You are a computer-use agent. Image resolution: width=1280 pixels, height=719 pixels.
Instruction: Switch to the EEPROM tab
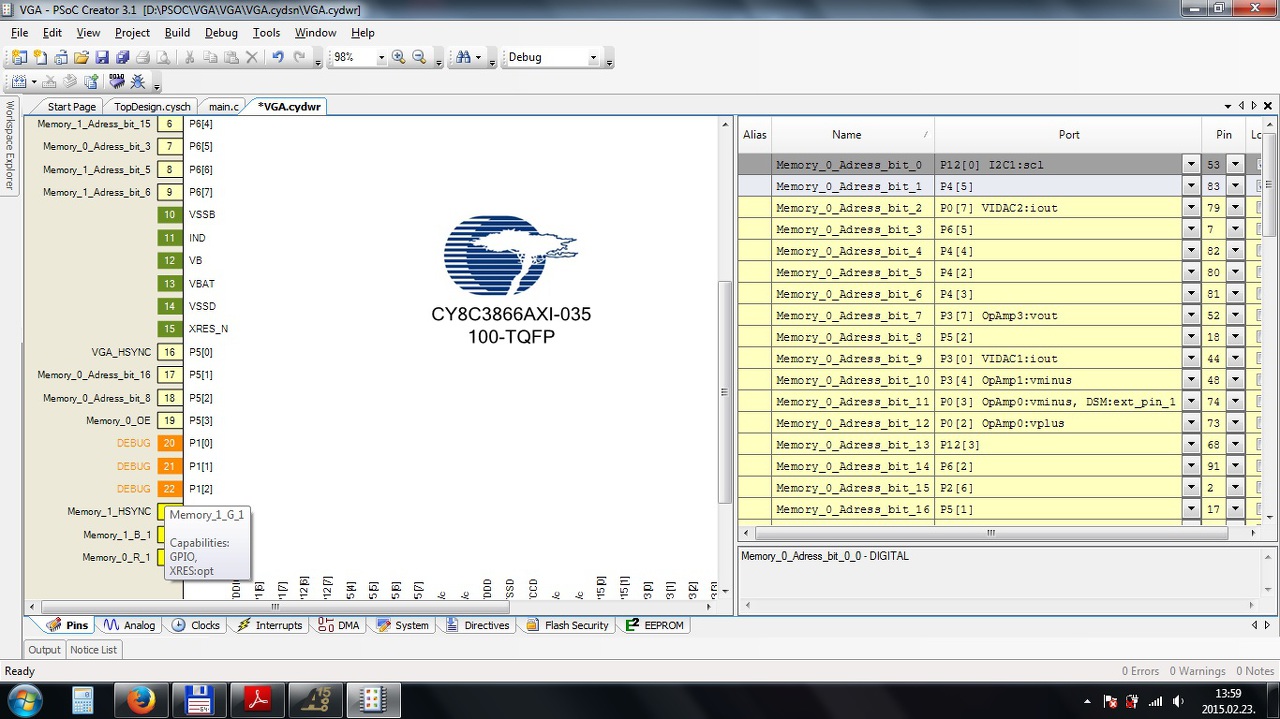click(x=655, y=625)
